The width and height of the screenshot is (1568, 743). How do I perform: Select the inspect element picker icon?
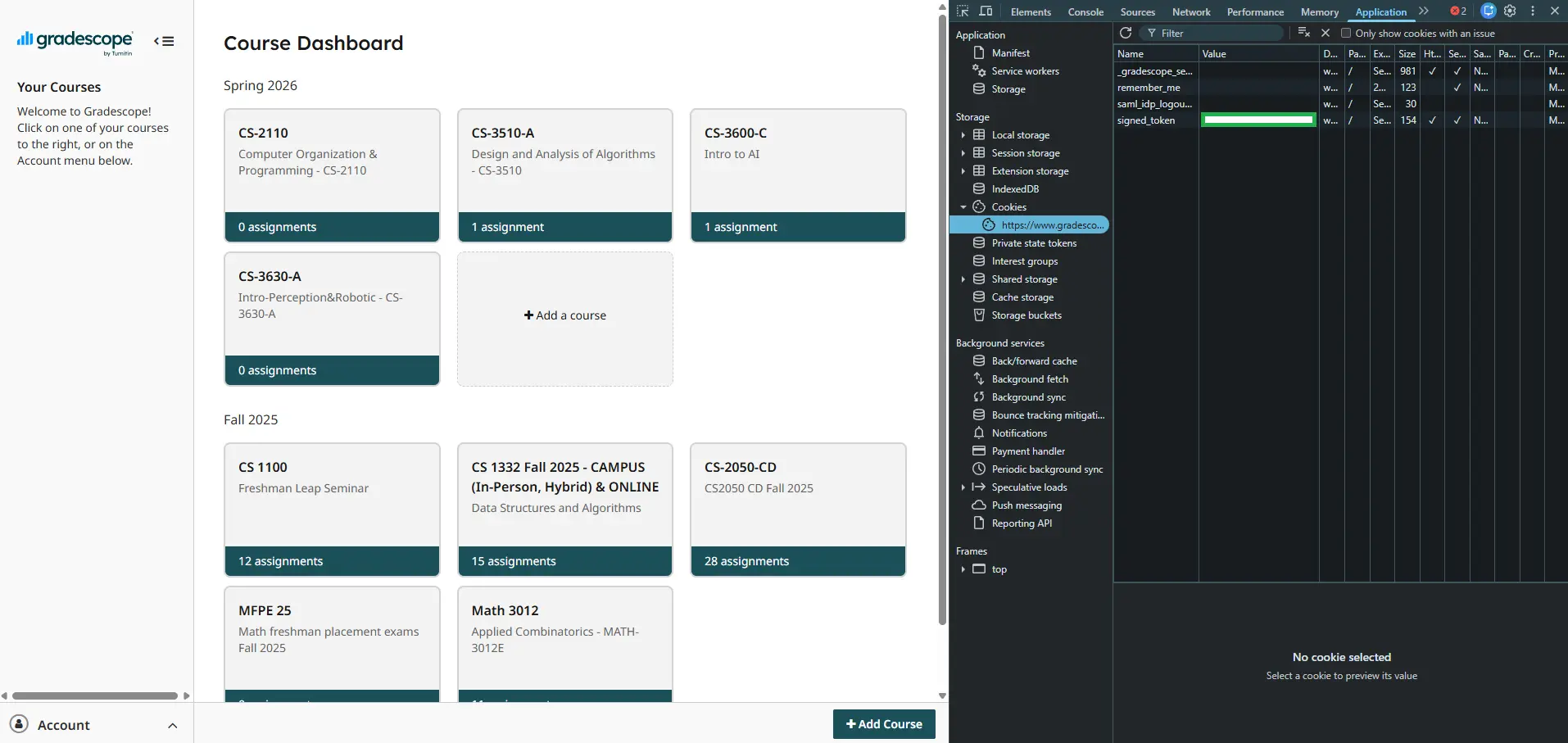coord(963,11)
